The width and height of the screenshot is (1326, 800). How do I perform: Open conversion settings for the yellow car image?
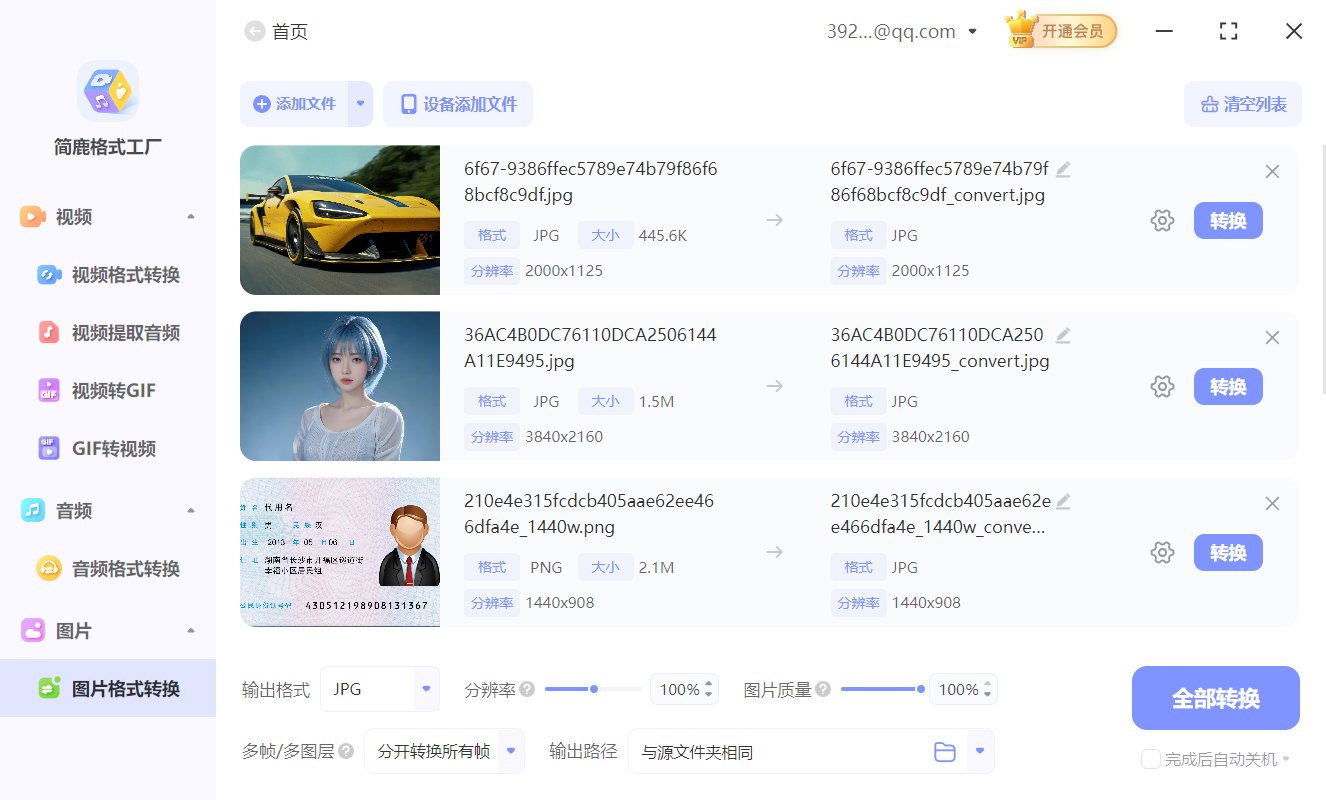pyautogui.click(x=1162, y=220)
